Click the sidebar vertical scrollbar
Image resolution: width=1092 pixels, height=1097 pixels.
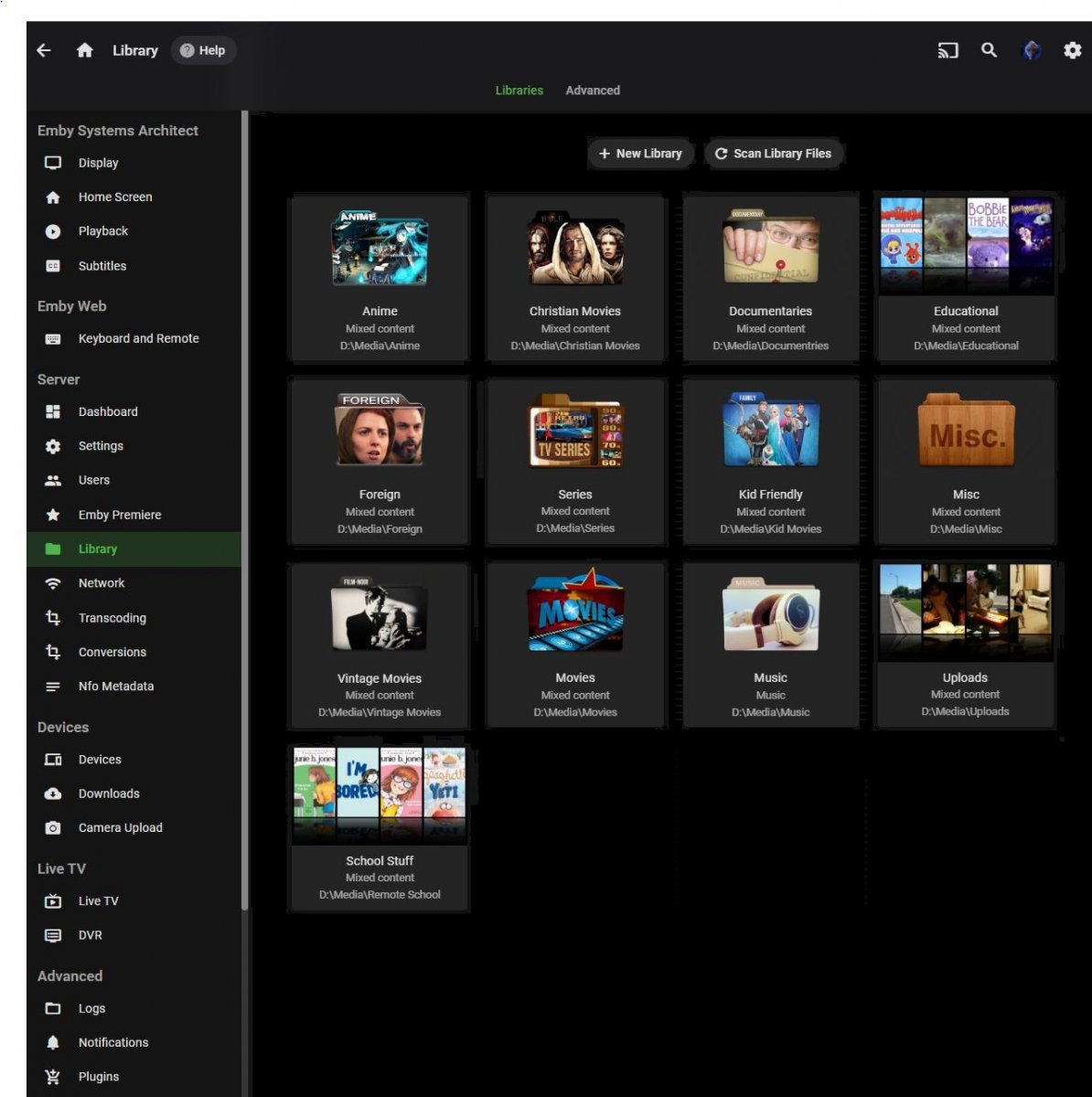(245, 512)
